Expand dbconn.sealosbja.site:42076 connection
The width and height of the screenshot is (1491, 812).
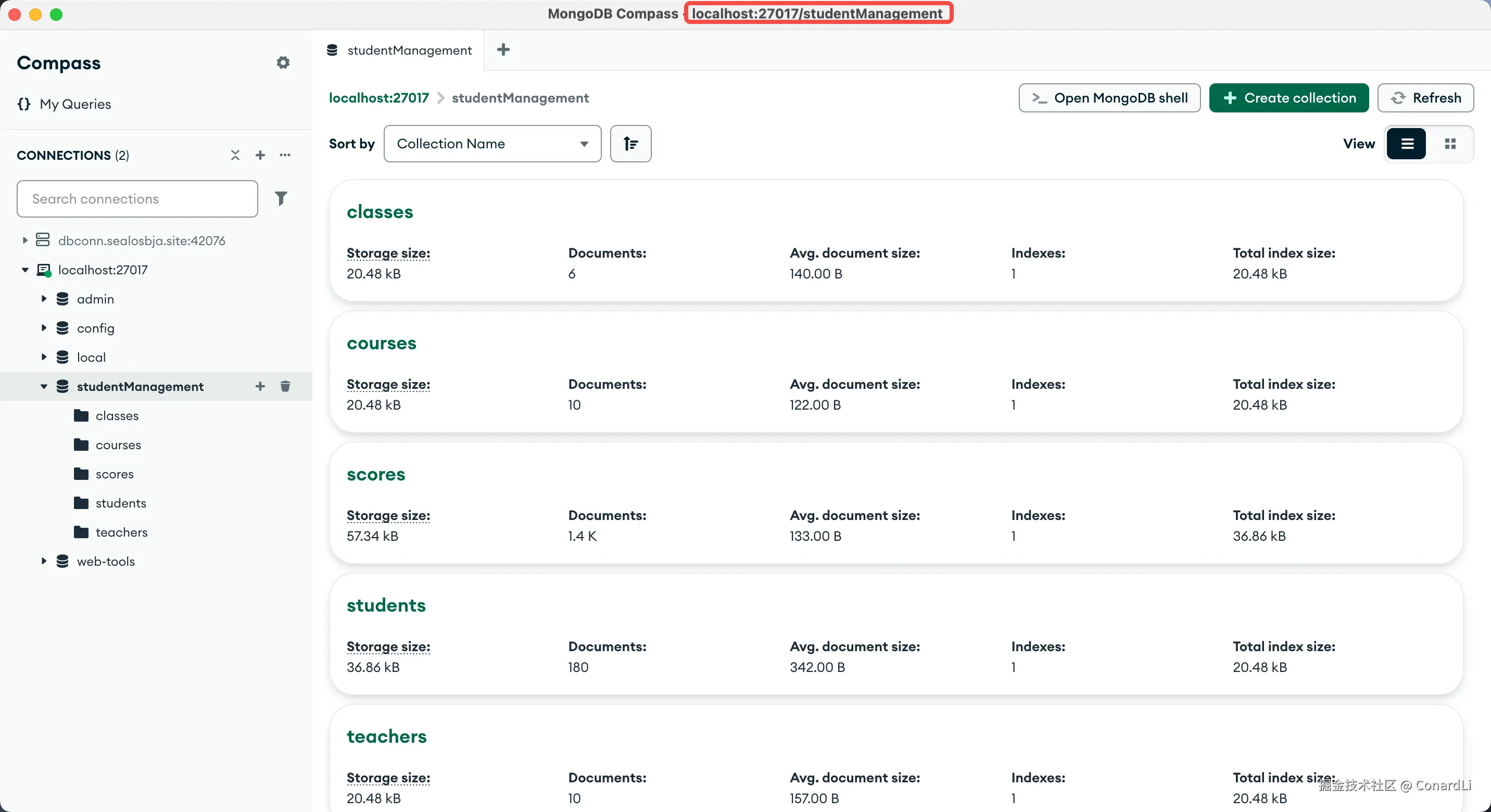pyautogui.click(x=25, y=240)
